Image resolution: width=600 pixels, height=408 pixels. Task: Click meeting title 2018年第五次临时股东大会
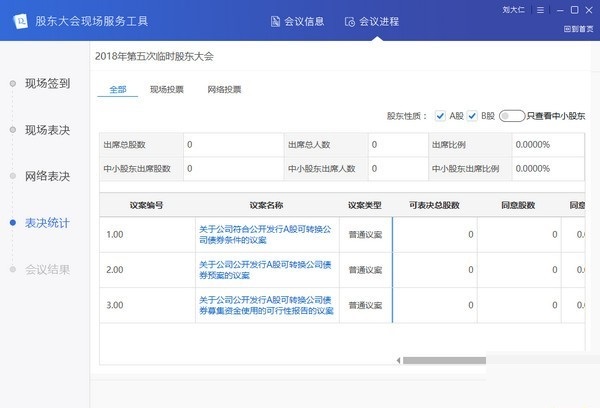coord(154,57)
